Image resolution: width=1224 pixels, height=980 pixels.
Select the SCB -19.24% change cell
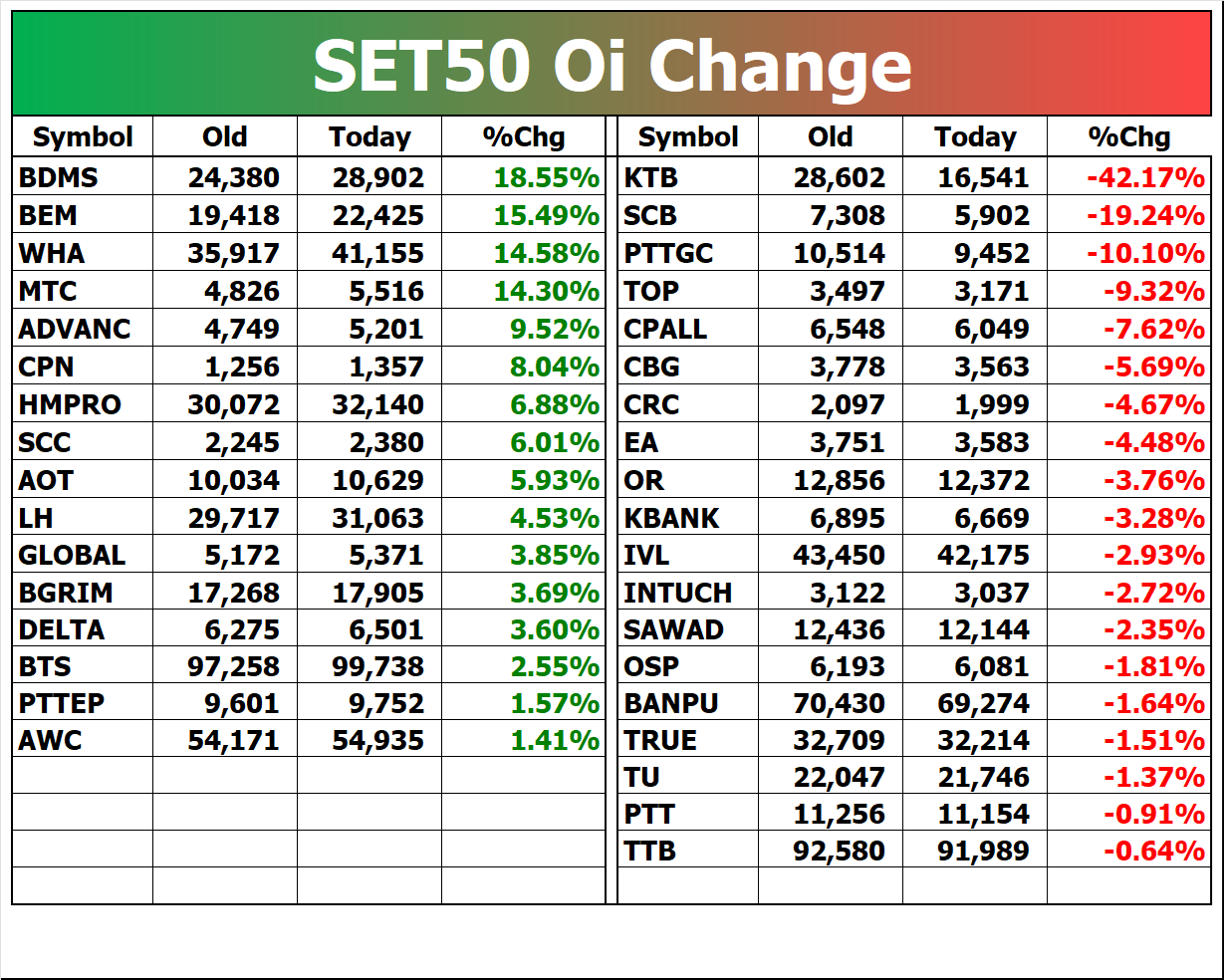coord(1128,215)
